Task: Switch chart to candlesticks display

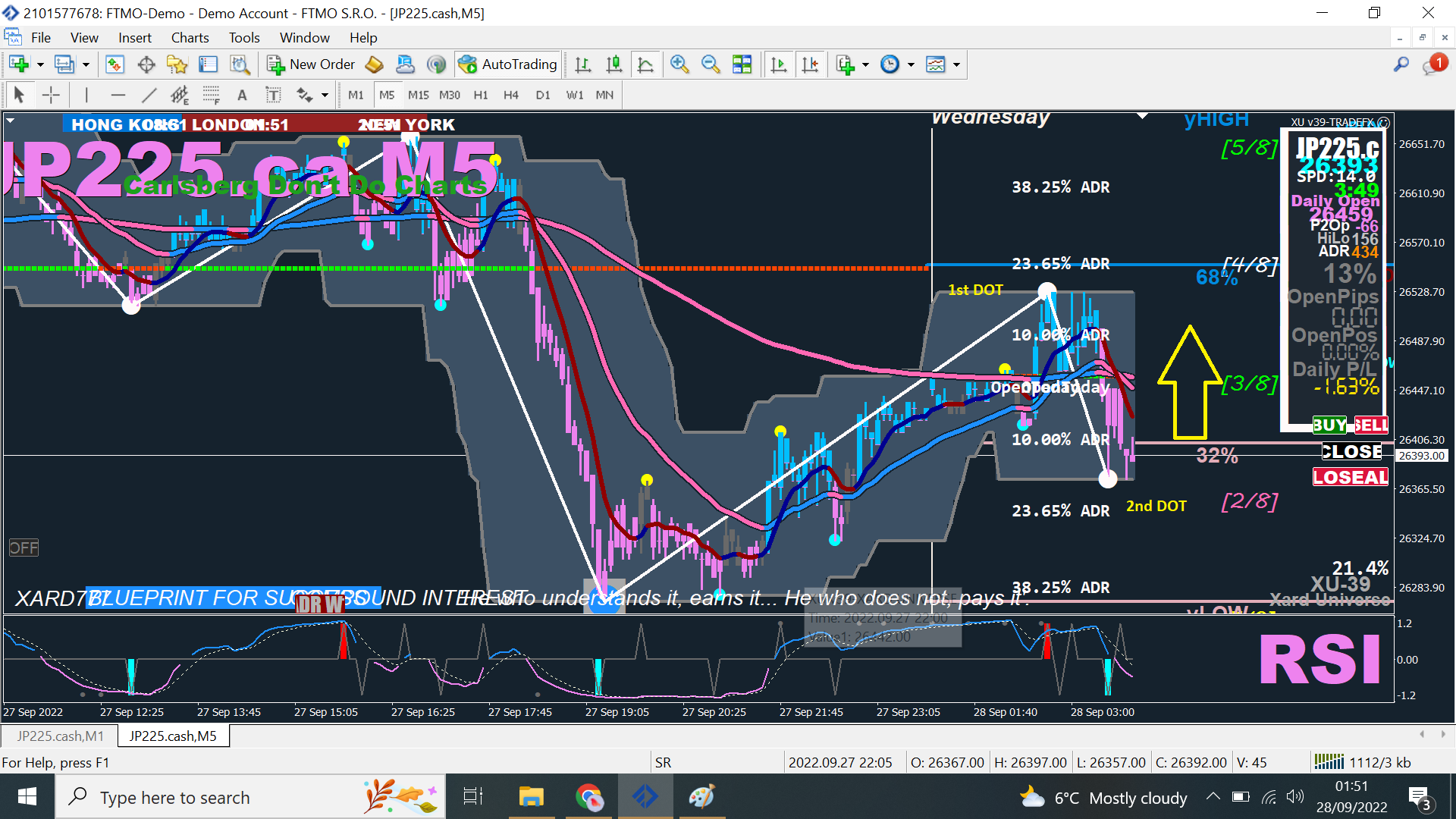Action: 613,64
